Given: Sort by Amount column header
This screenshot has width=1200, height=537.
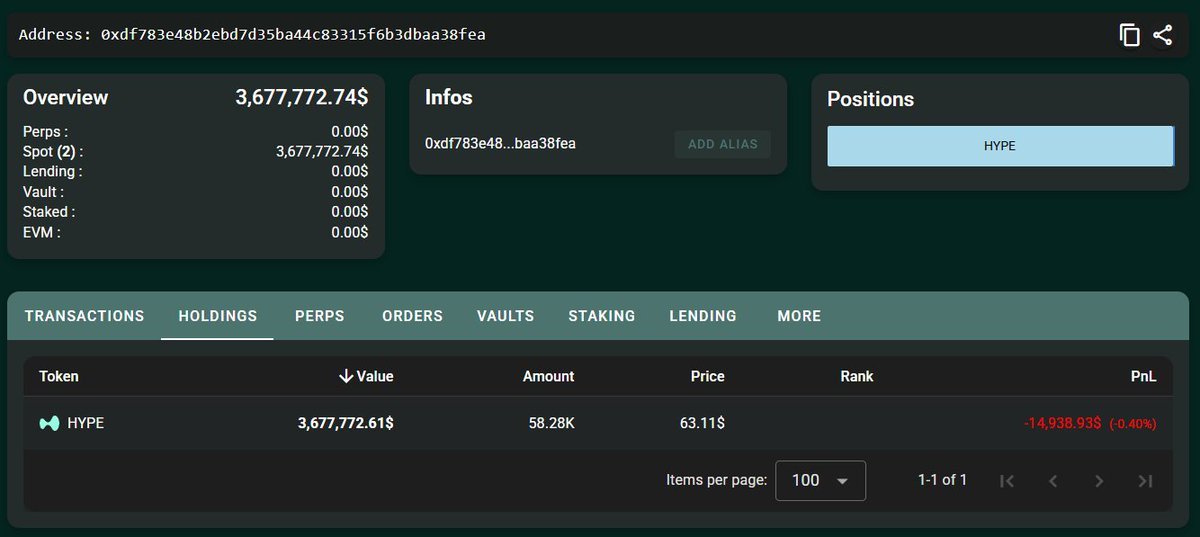Looking at the screenshot, I should (549, 376).
